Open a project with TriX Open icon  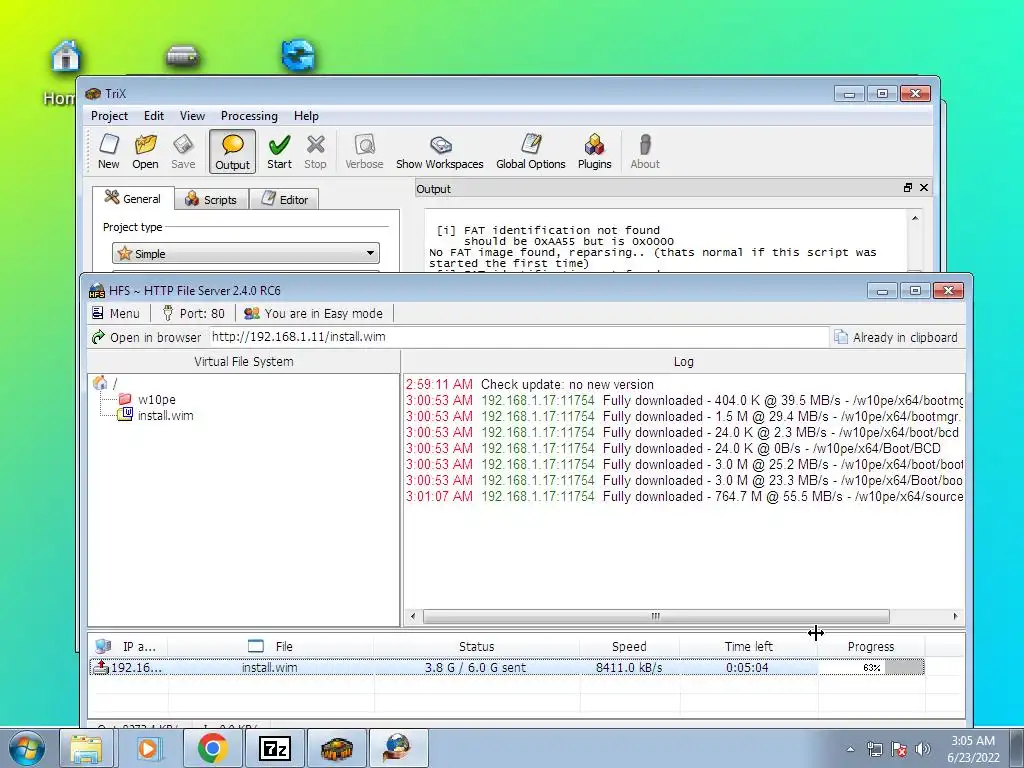pyautogui.click(x=145, y=152)
